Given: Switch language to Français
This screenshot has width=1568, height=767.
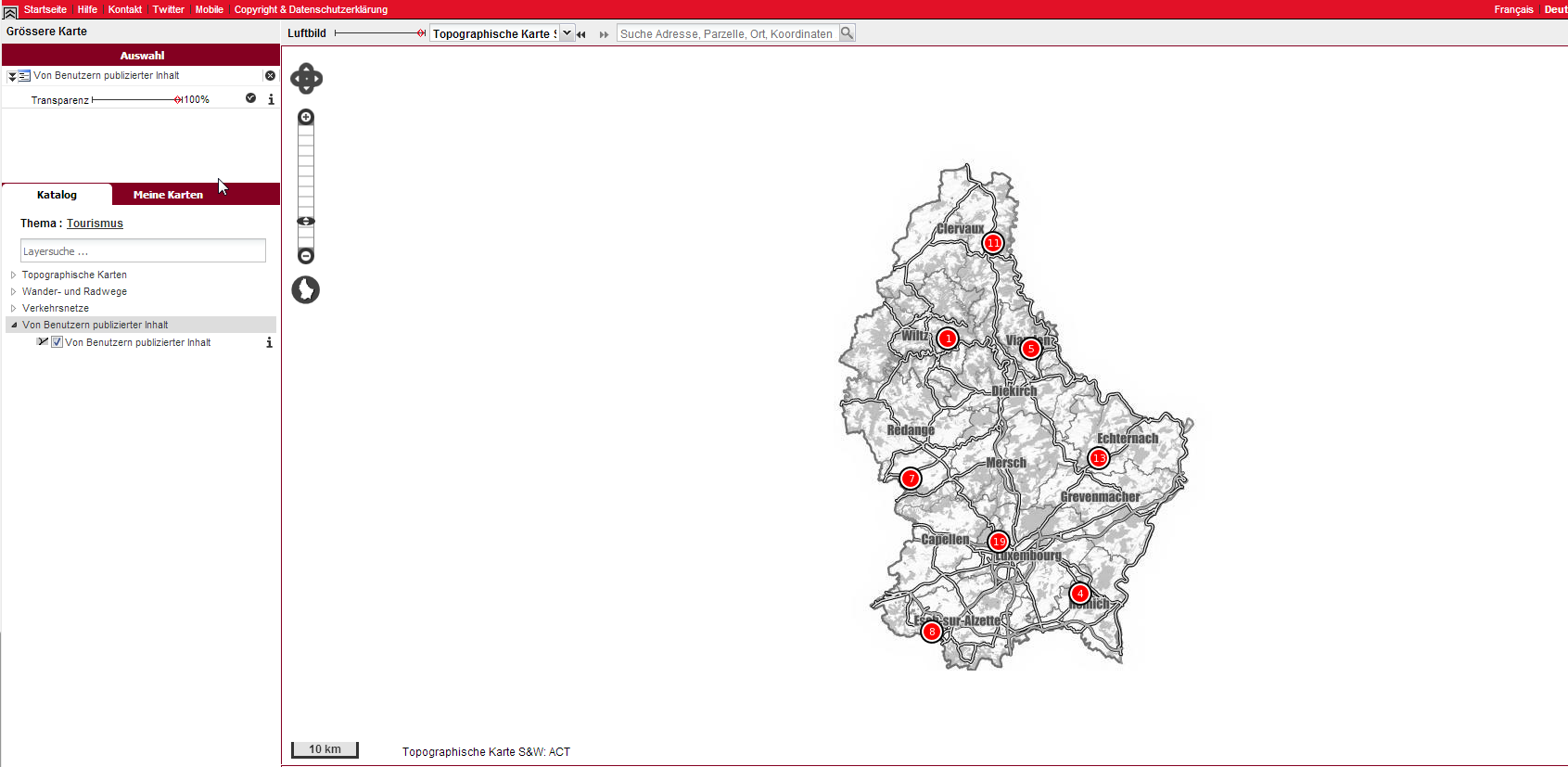Looking at the screenshot, I should pos(1512,9).
